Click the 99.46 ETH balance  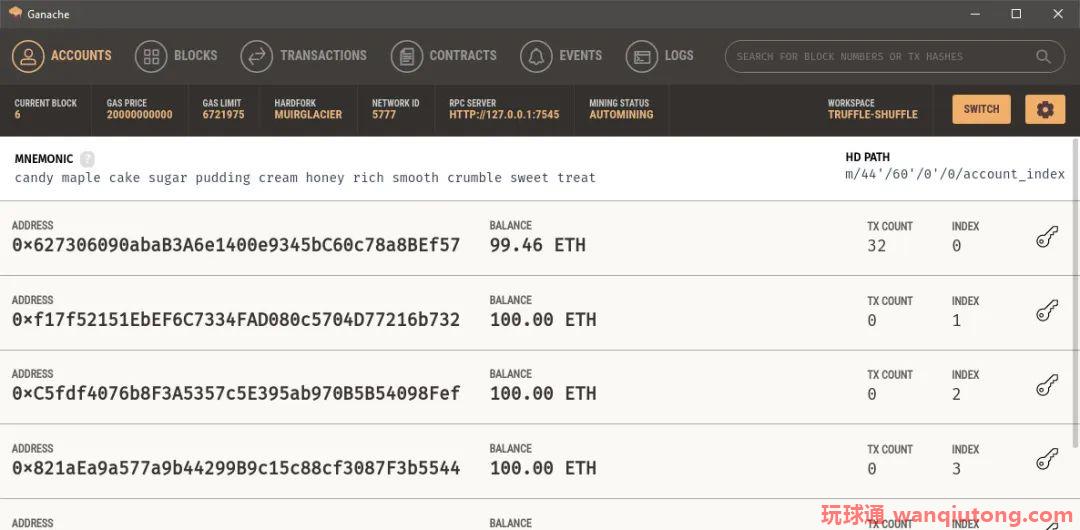coord(538,245)
